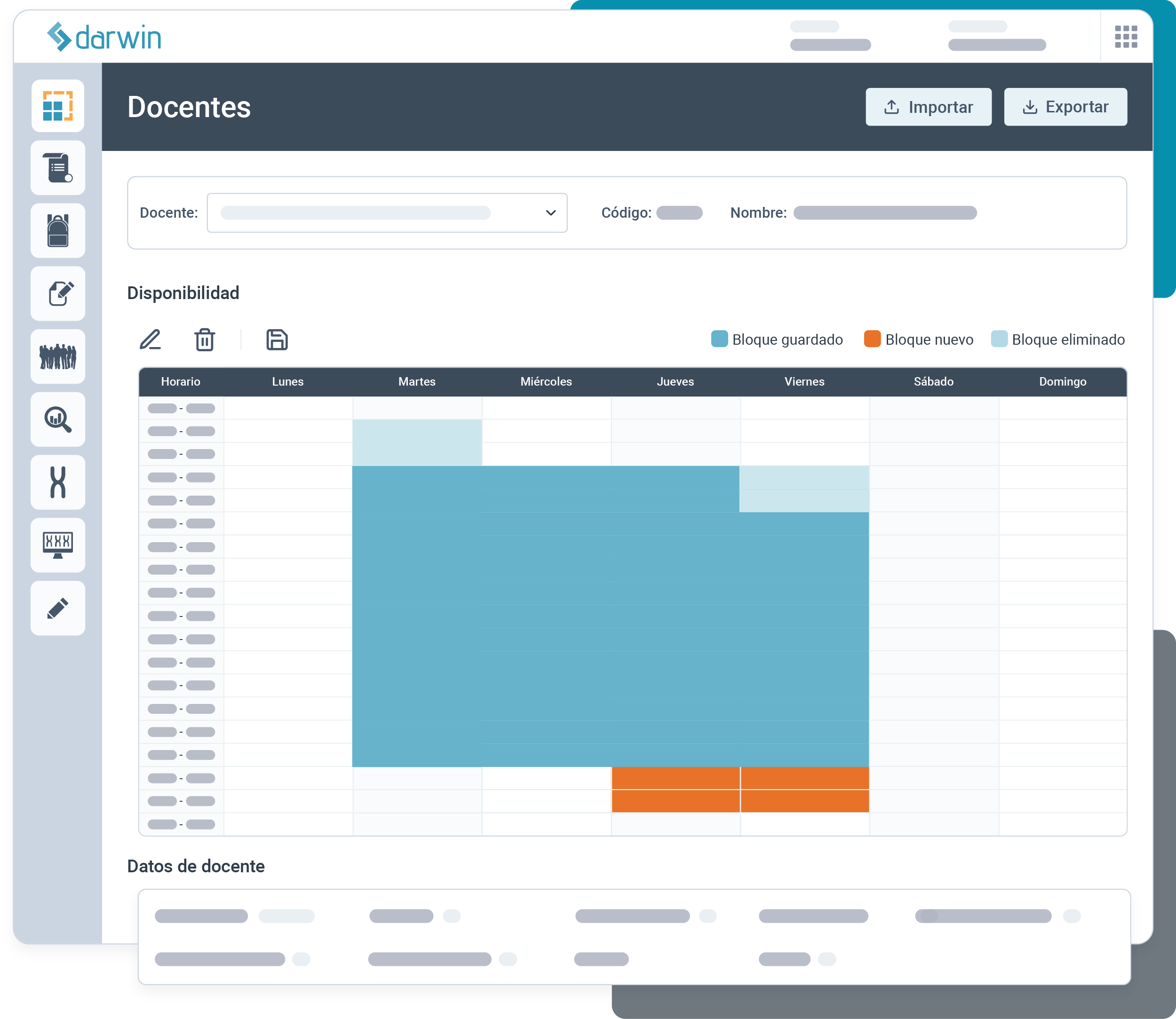Viewport: 1176px width, 1019px height.
Task: Click the monitor chromosomes sidebar icon
Action: click(x=57, y=545)
